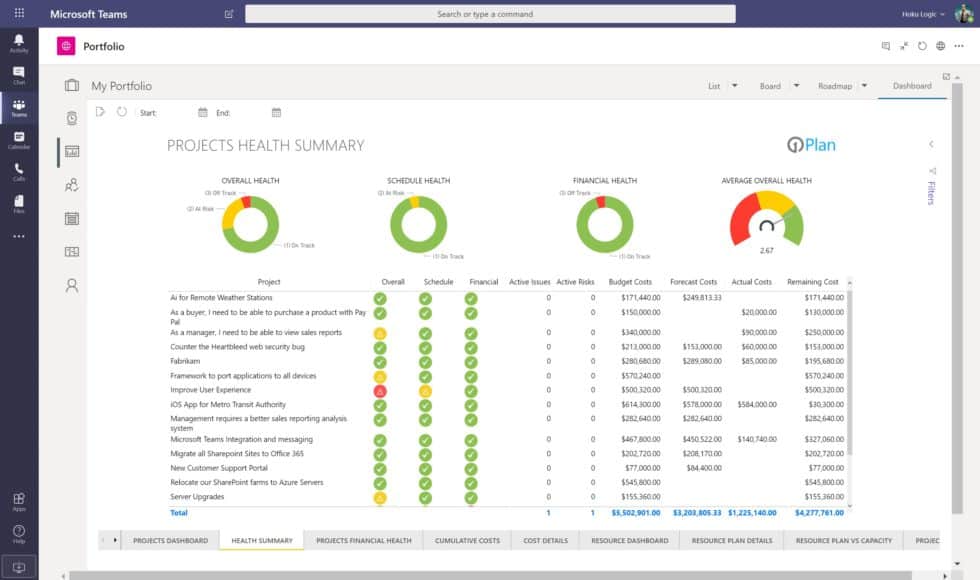Open the Resource Dashboard report tab
This screenshot has height=580, width=980.
pyautogui.click(x=630, y=541)
